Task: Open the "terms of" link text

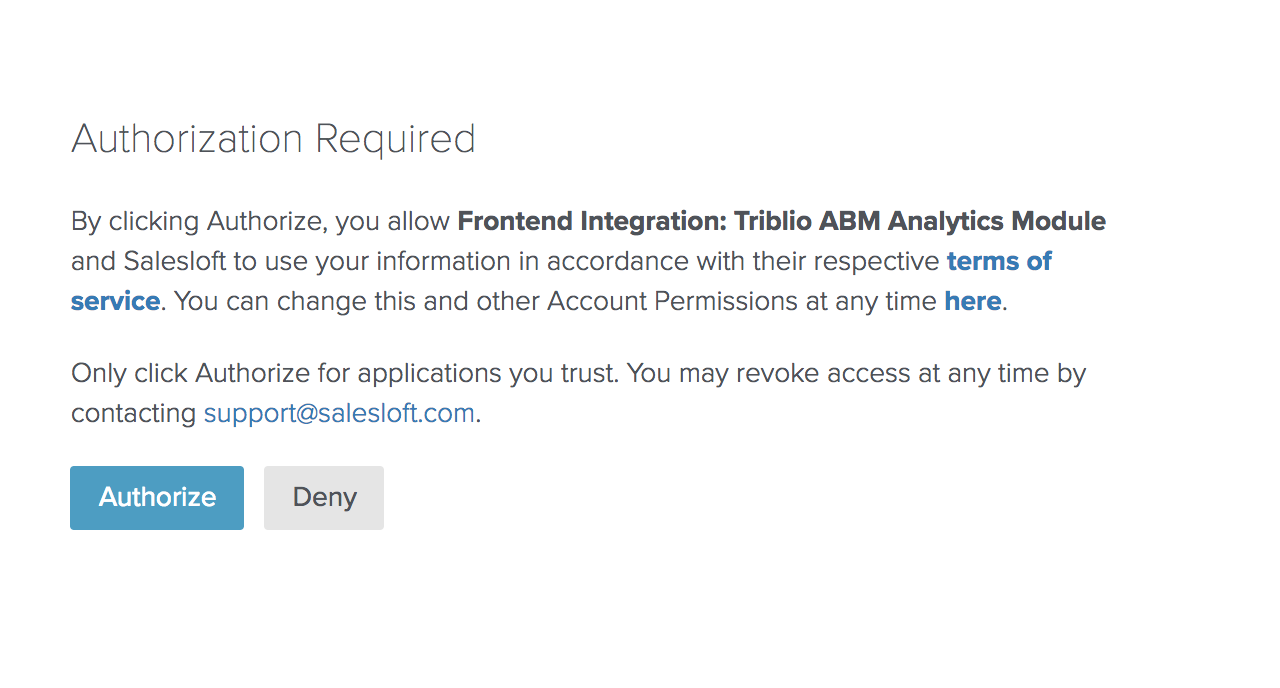Action: point(999,261)
